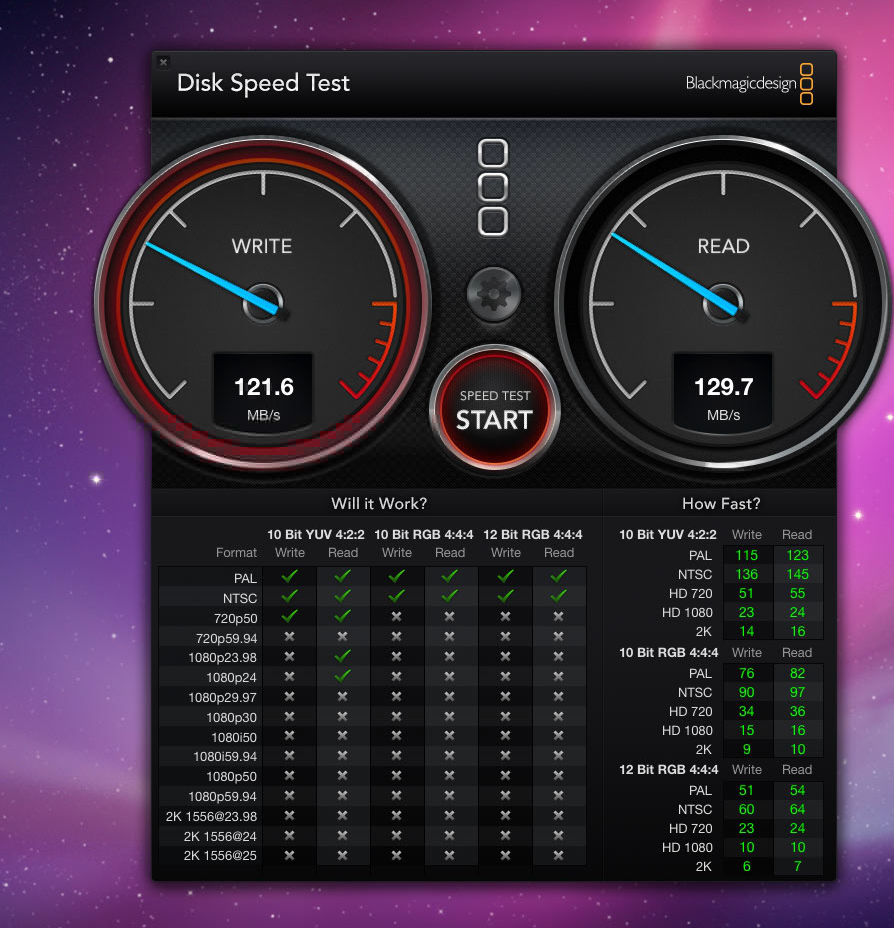Click the Speed Test Start button
Screen dimensions: 894x928
tap(494, 410)
